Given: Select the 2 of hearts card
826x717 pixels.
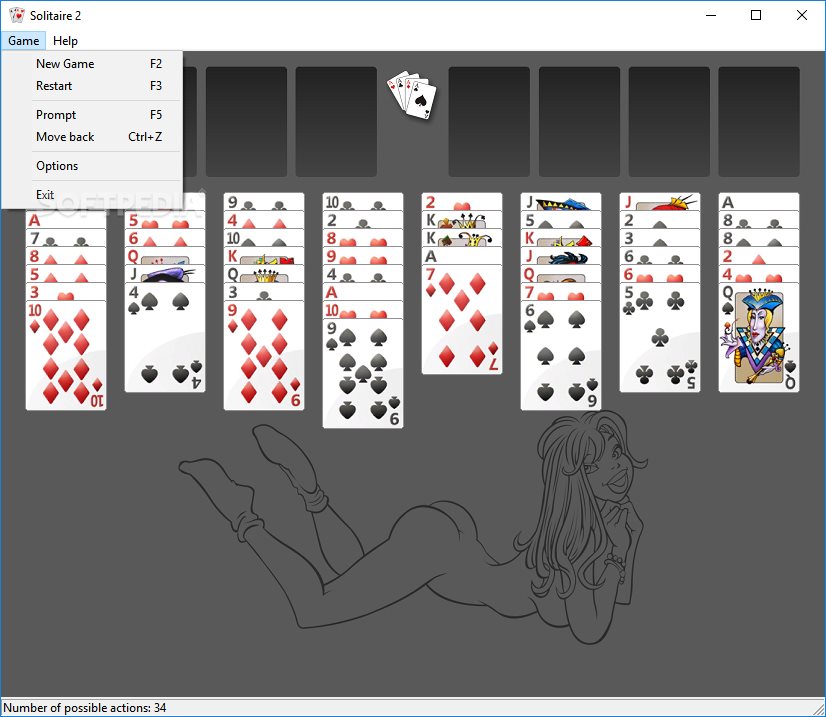Looking at the screenshot, I should 462,202.
